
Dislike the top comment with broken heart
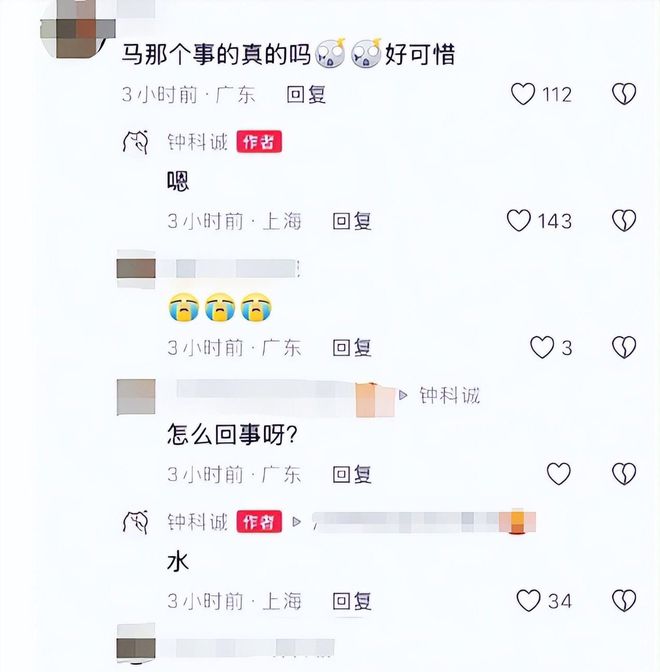[x=624, y=94]
